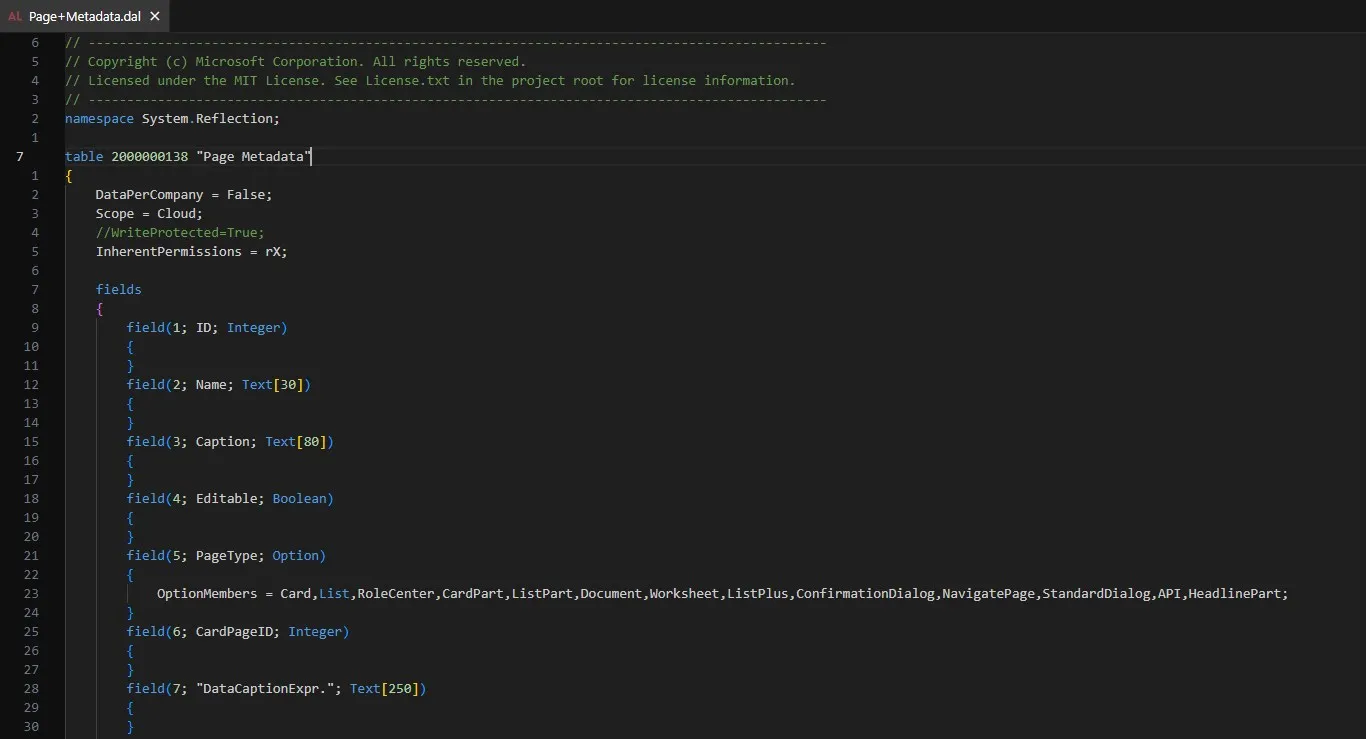1366x739 pixels.
Task: Click the Licensed under the MIT License comment
Action: click(430, 80)
